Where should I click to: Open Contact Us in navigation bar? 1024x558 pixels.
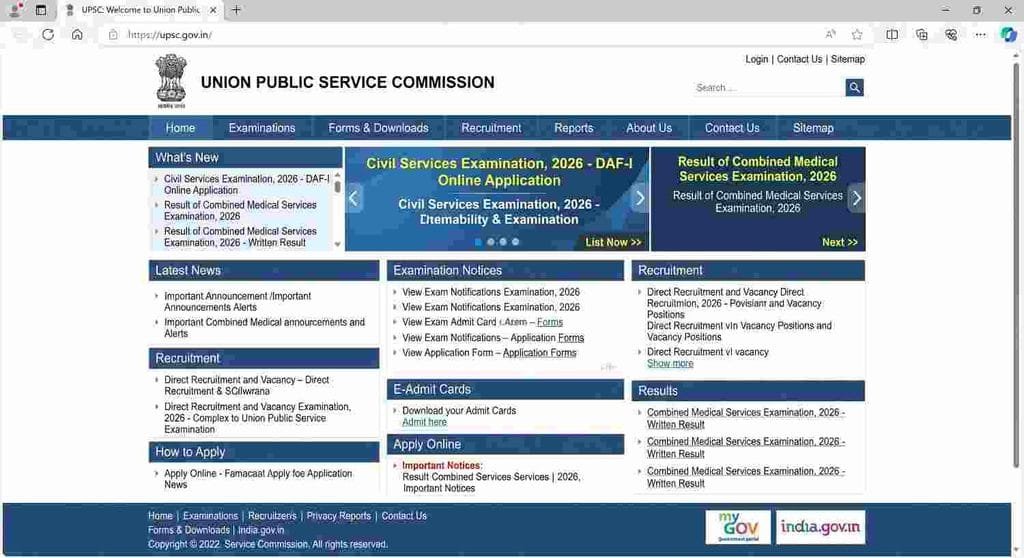(x=731, y=128)
